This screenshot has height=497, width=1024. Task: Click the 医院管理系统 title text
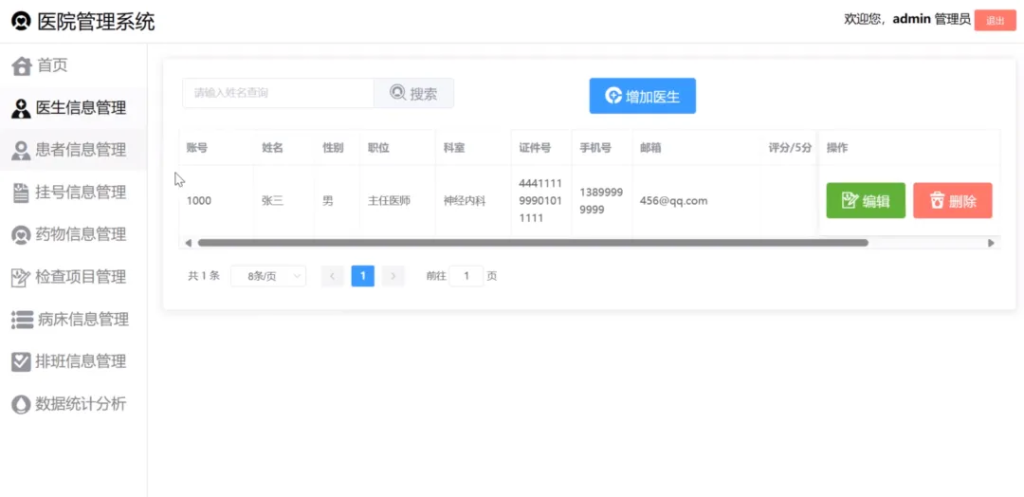click(96, 22)
